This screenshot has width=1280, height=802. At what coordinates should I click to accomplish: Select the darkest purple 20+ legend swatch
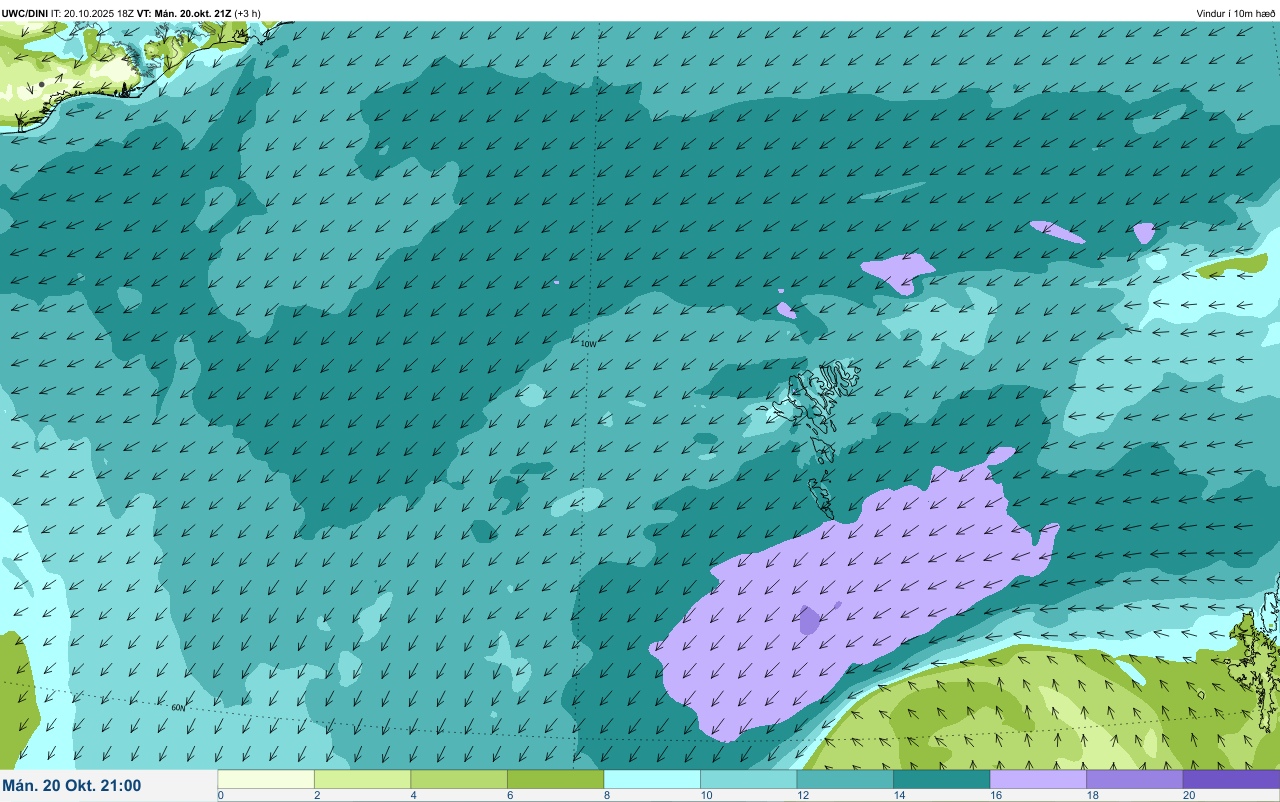1231,779
